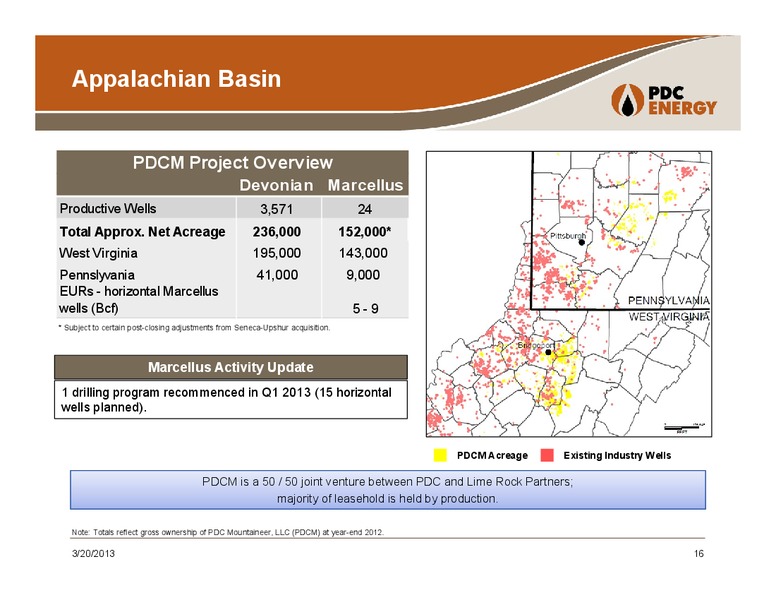Select the 'Appalachian Basin' slide title
Image resolution: width=776 pixels, height=600 pixels.
point(176,79)
